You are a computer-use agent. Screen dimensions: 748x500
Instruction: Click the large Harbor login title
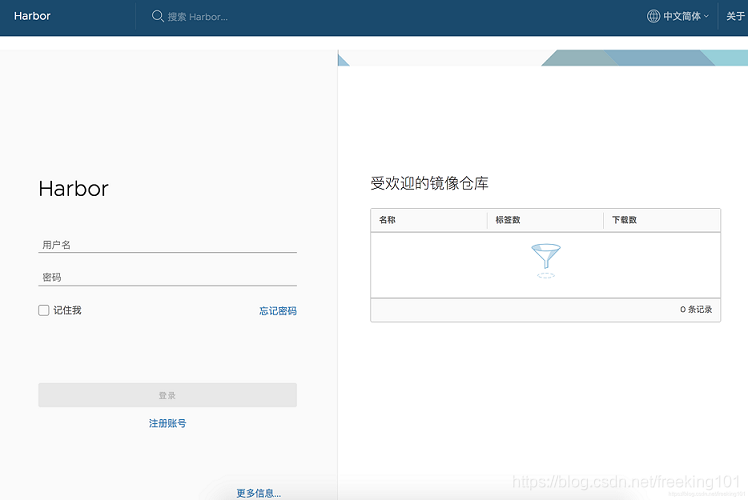click(x=73, y=188)
